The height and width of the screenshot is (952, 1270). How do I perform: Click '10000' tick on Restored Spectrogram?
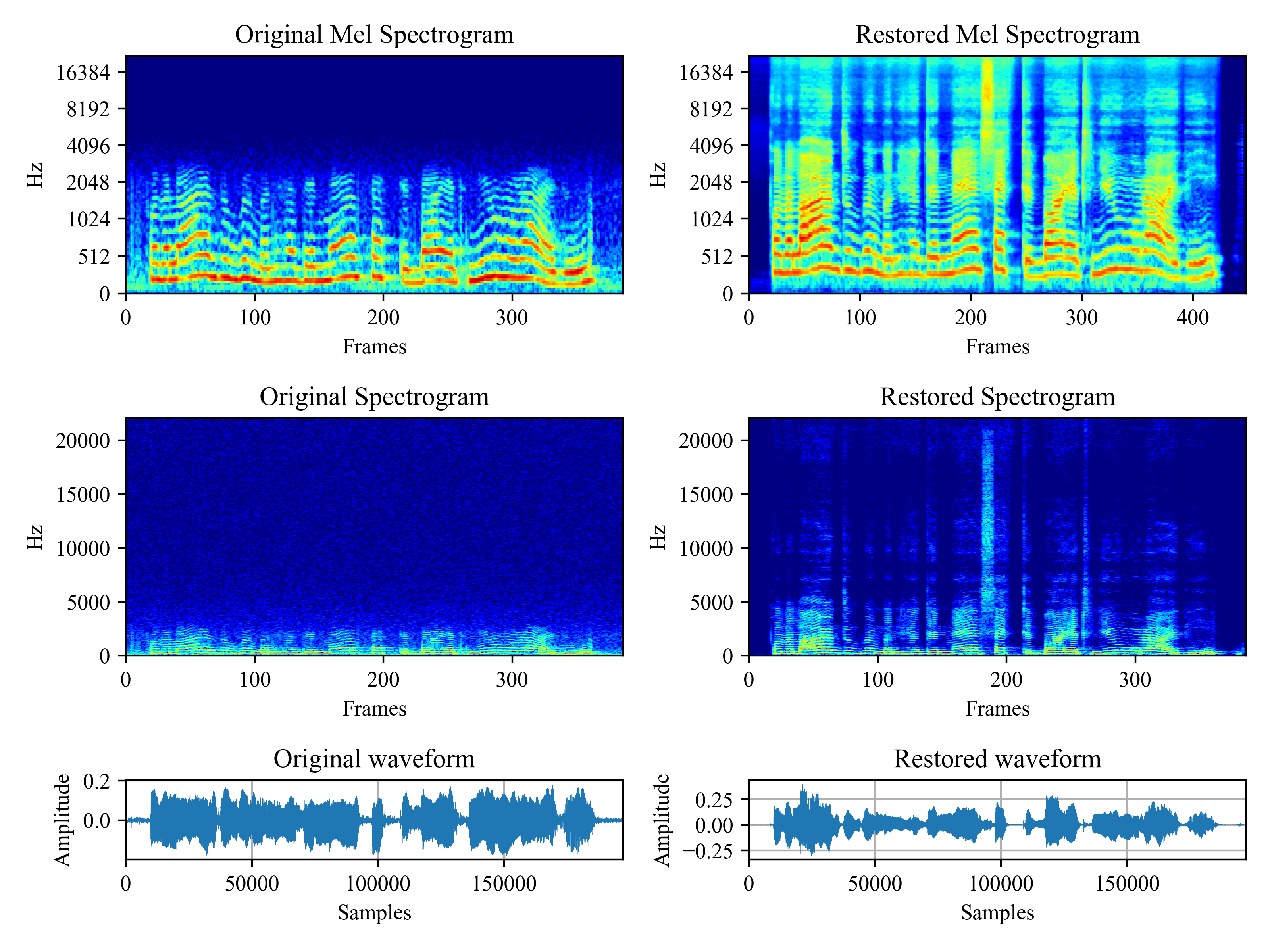706,549
